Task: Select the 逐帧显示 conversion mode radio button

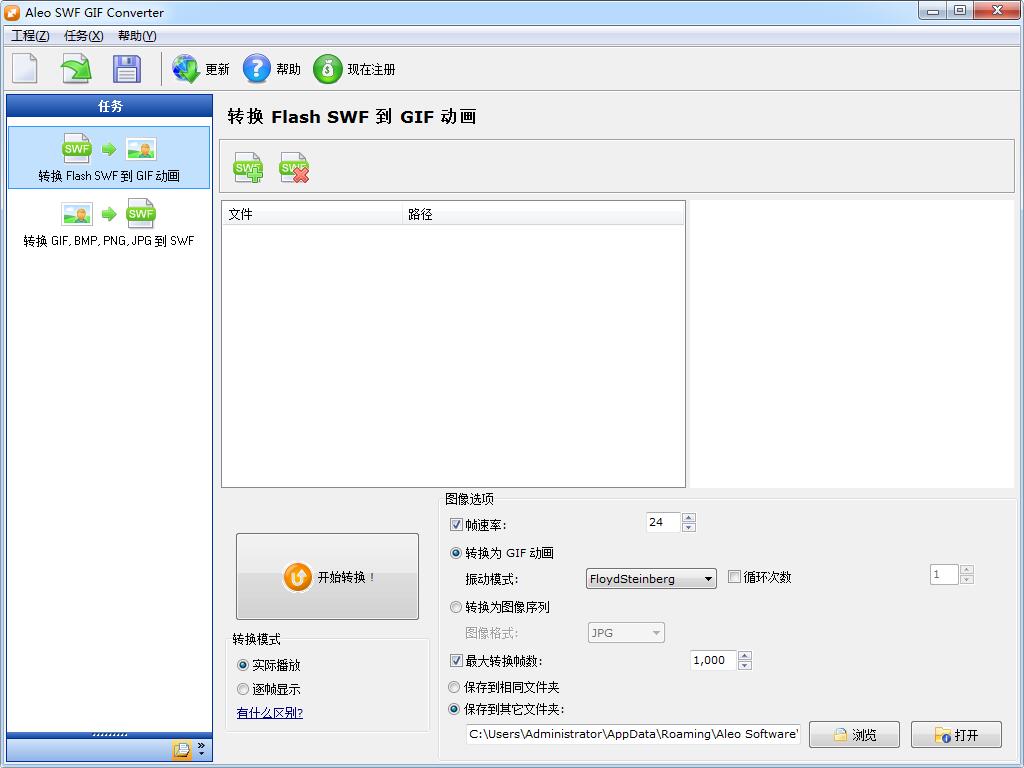Action: pyautogui.click(x=242, y=690)
